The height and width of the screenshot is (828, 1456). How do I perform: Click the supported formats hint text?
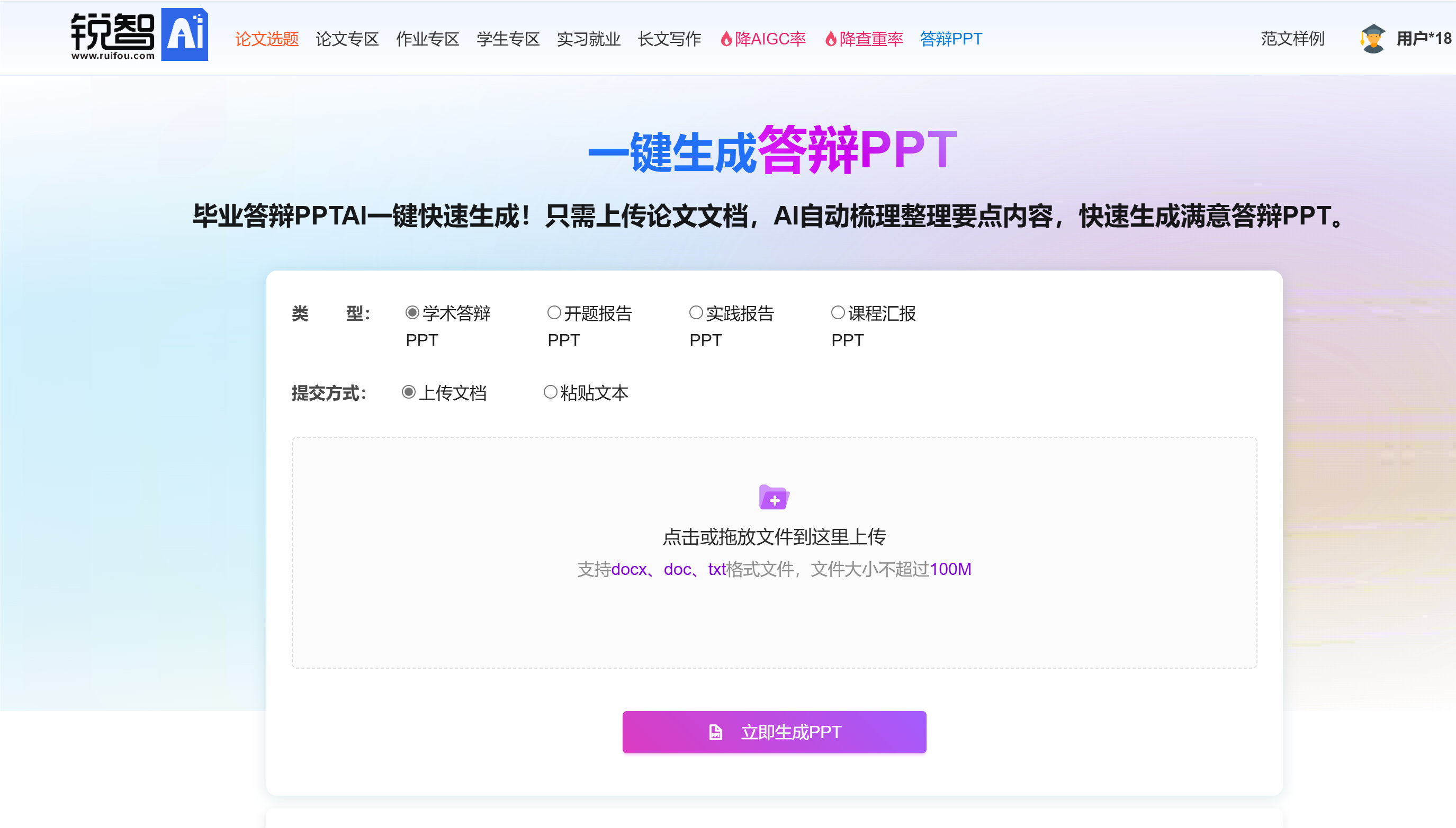(774, 569)
